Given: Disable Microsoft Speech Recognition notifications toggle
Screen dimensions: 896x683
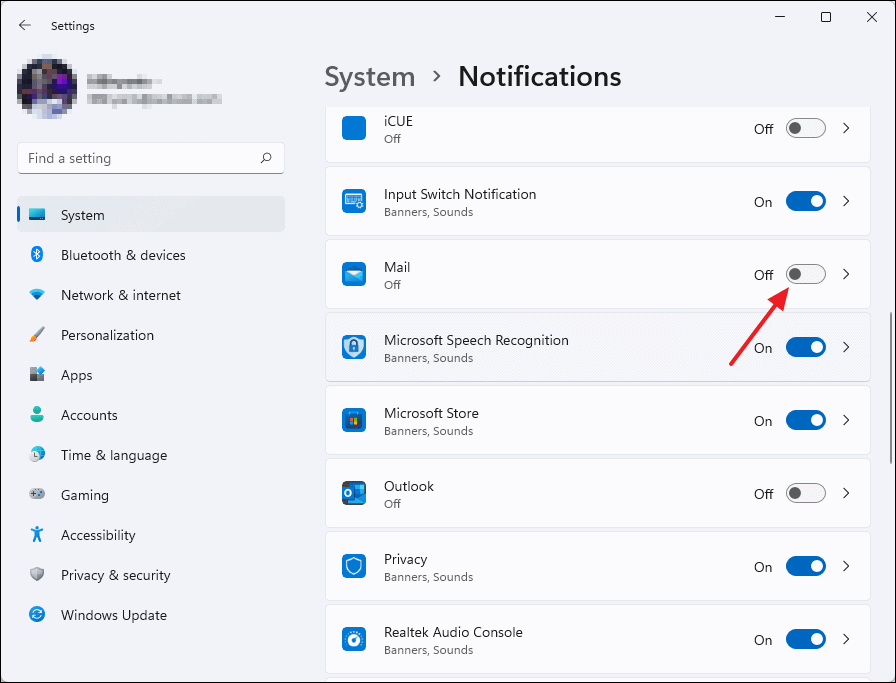Looking at the screenshot, I should pyautogui.click(x=806, y=348).
